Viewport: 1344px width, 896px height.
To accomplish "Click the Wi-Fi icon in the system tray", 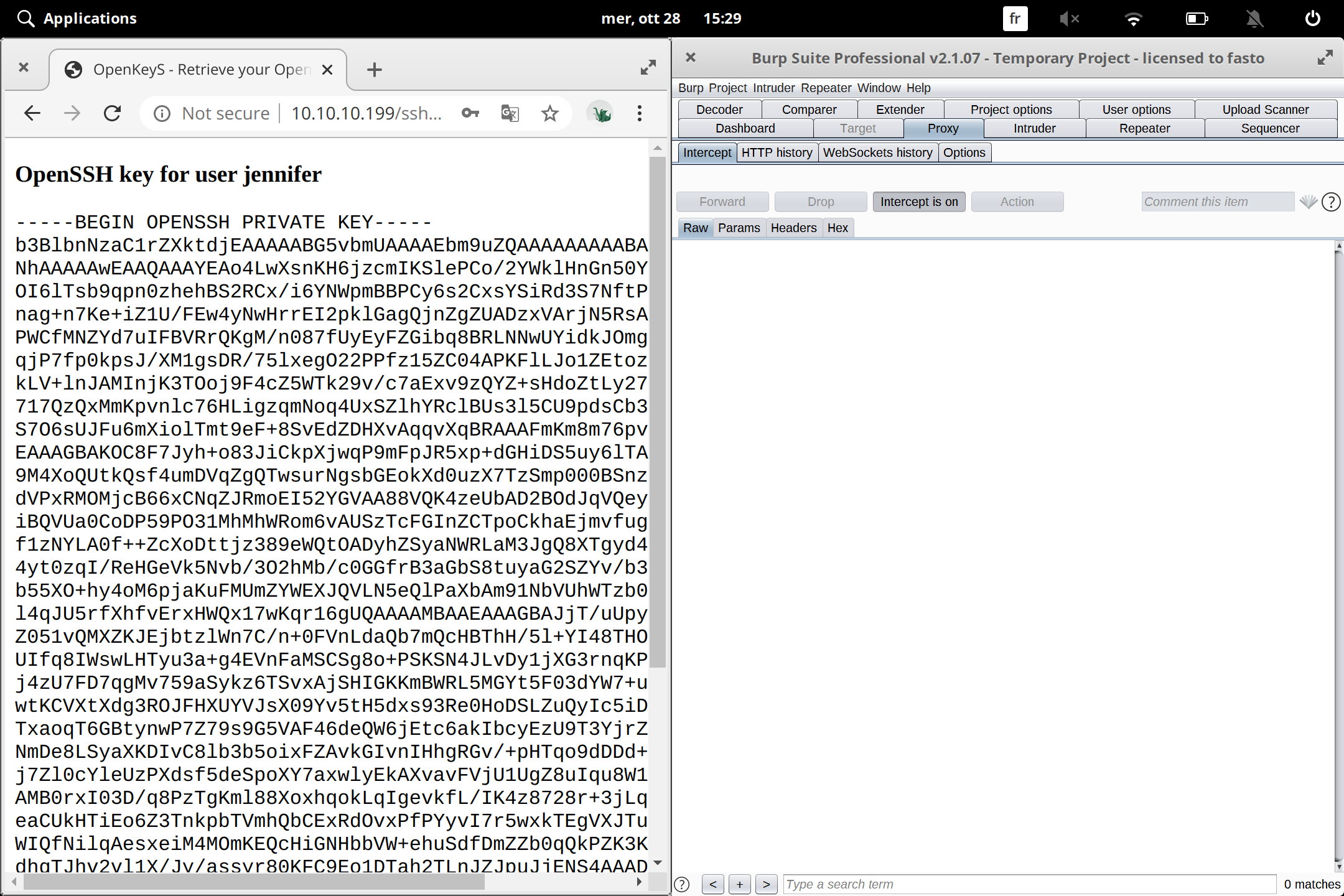I will pyautogui.click(x=1134, y=18).
